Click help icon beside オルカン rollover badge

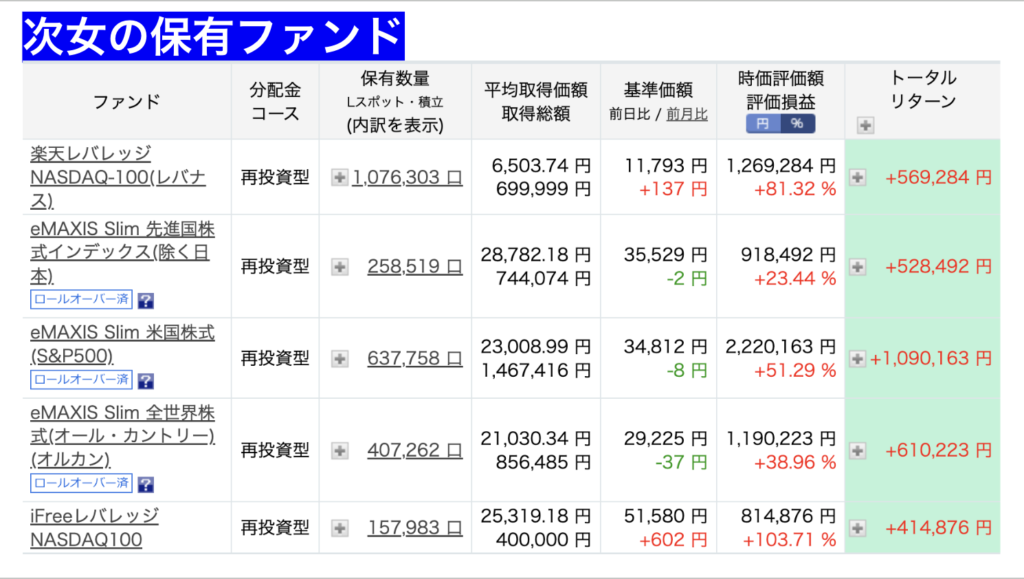146,484
